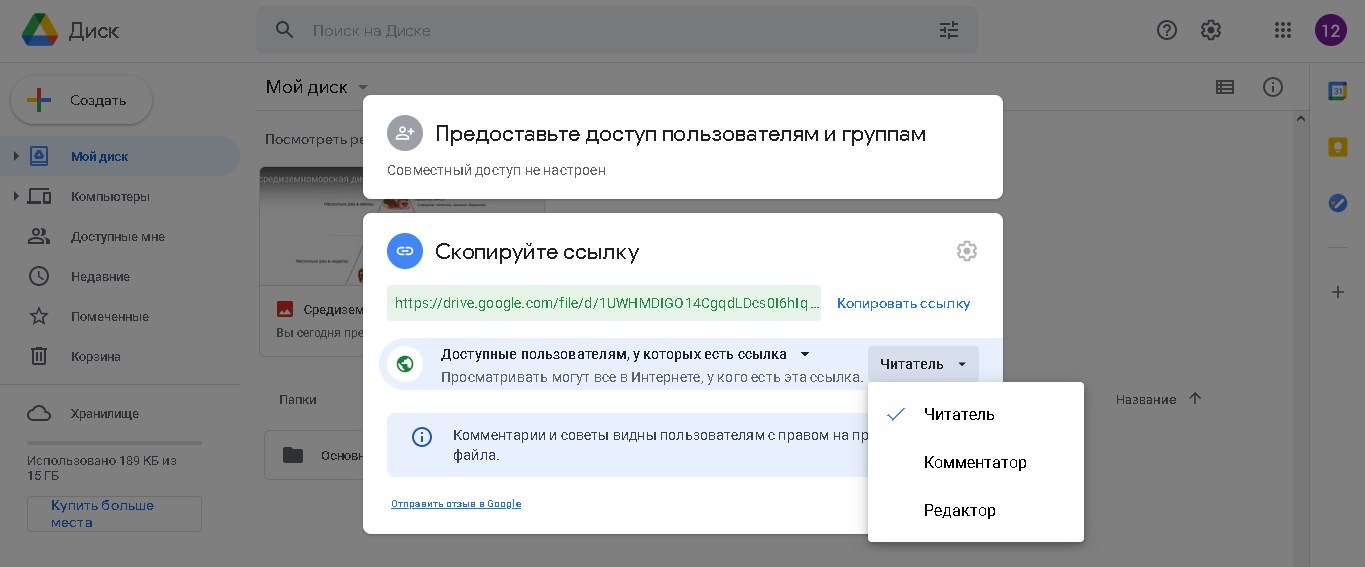1365x567 pixels.
Task: Choose Редактор from role menu
Action: tap(959, 510)
